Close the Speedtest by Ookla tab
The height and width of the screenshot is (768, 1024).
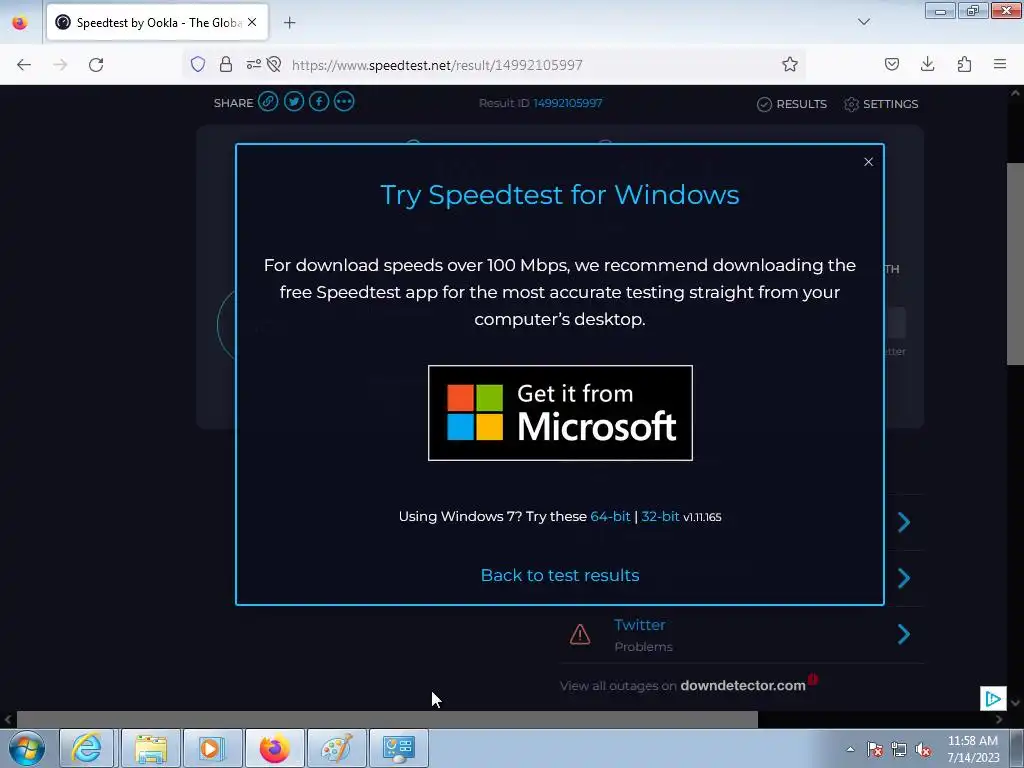(x=252, y=22)
